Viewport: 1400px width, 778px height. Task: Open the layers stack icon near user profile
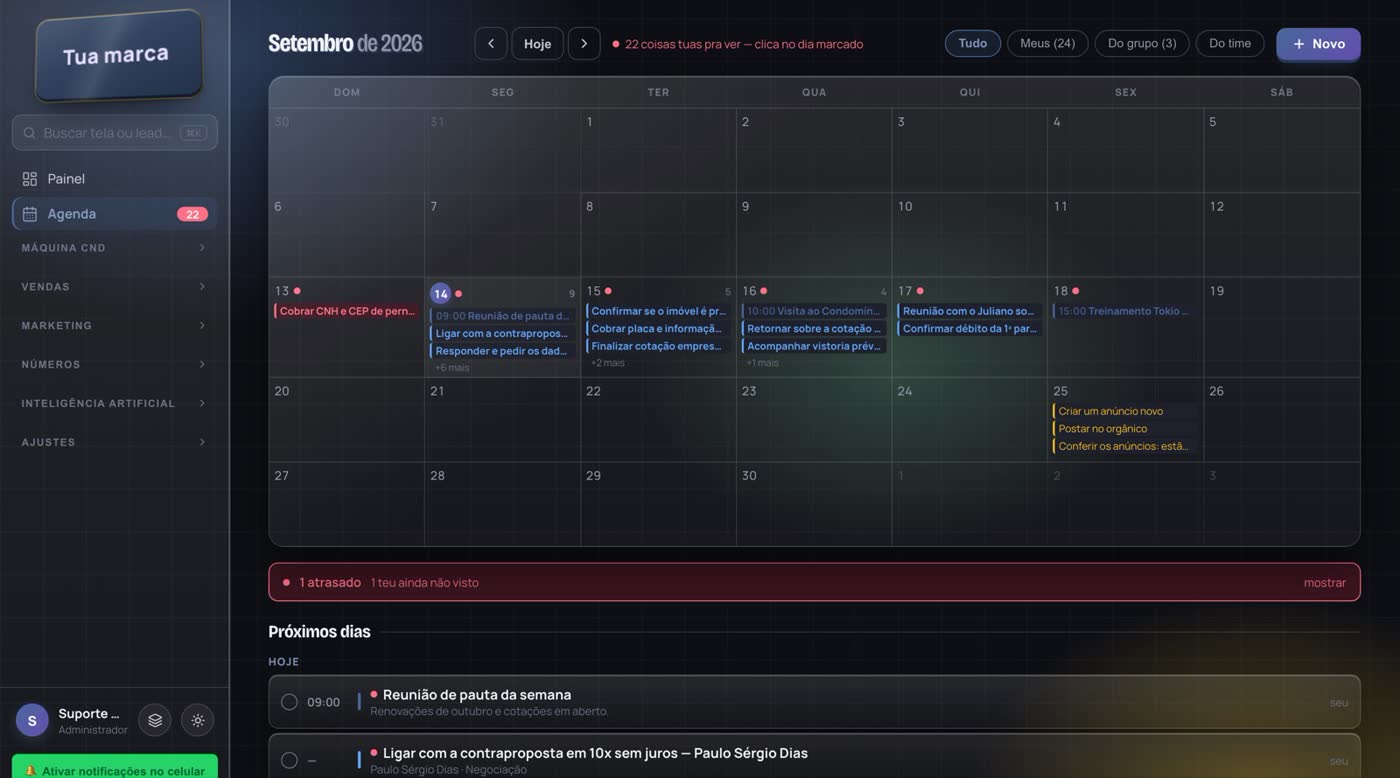(x=155, y=720)
